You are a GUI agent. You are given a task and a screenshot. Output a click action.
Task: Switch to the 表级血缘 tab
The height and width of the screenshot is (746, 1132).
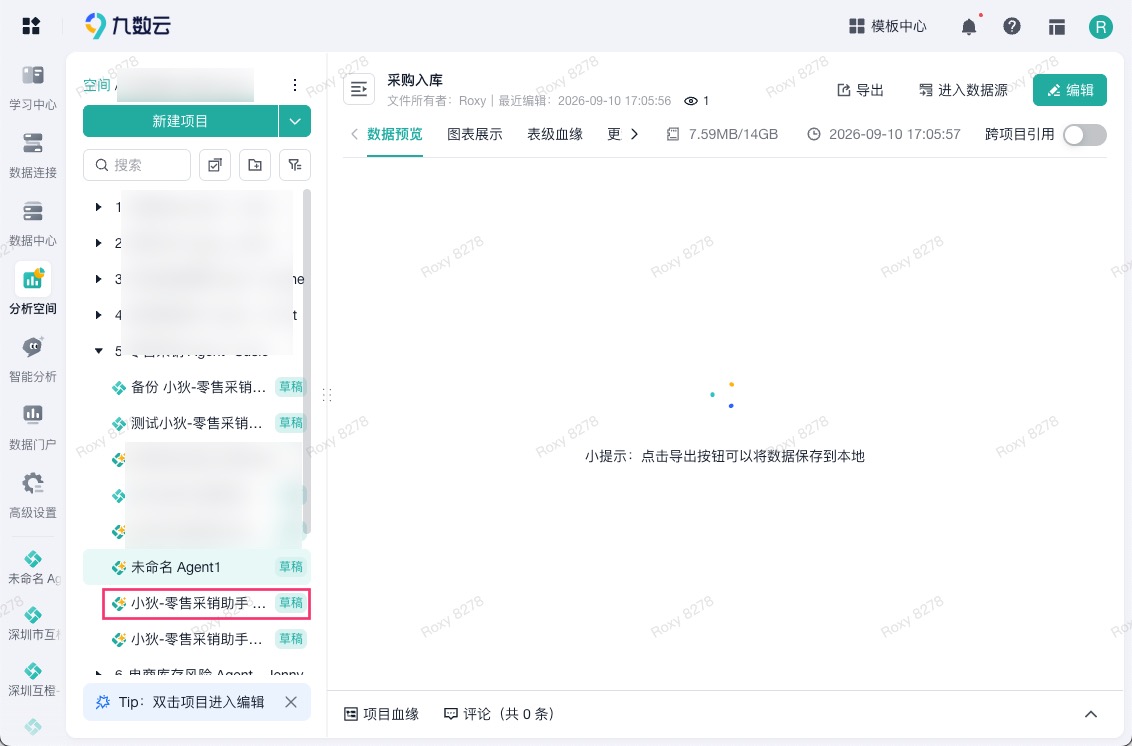(555, 134)
